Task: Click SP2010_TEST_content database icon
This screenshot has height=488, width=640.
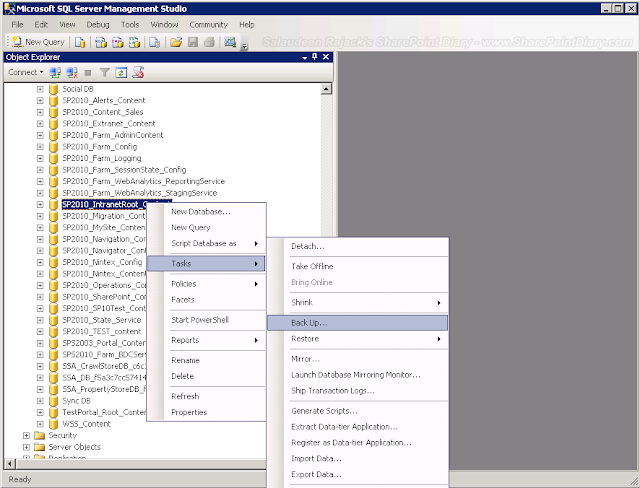Action: pos(53,331)
